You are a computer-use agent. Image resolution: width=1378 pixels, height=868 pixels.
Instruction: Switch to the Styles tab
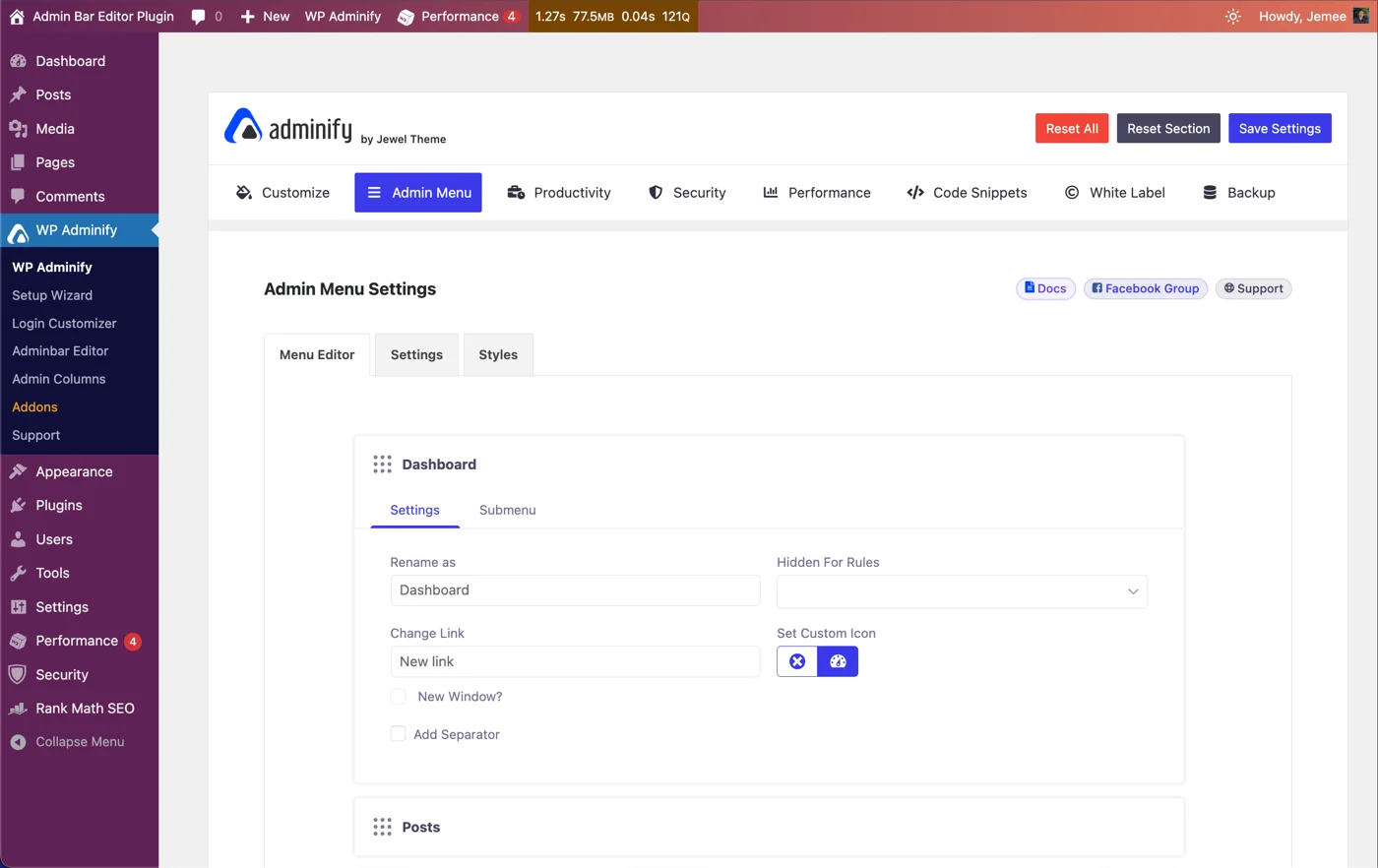pyautogui.click(x=497, y=354)
